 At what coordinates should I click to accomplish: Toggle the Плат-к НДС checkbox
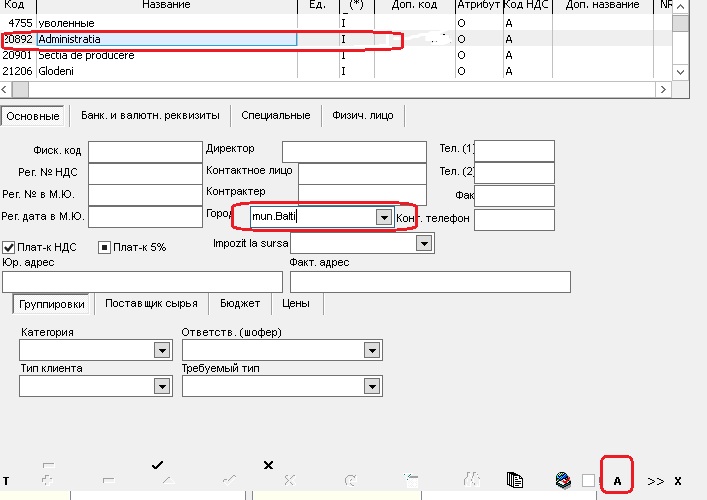tap(9, 247)
